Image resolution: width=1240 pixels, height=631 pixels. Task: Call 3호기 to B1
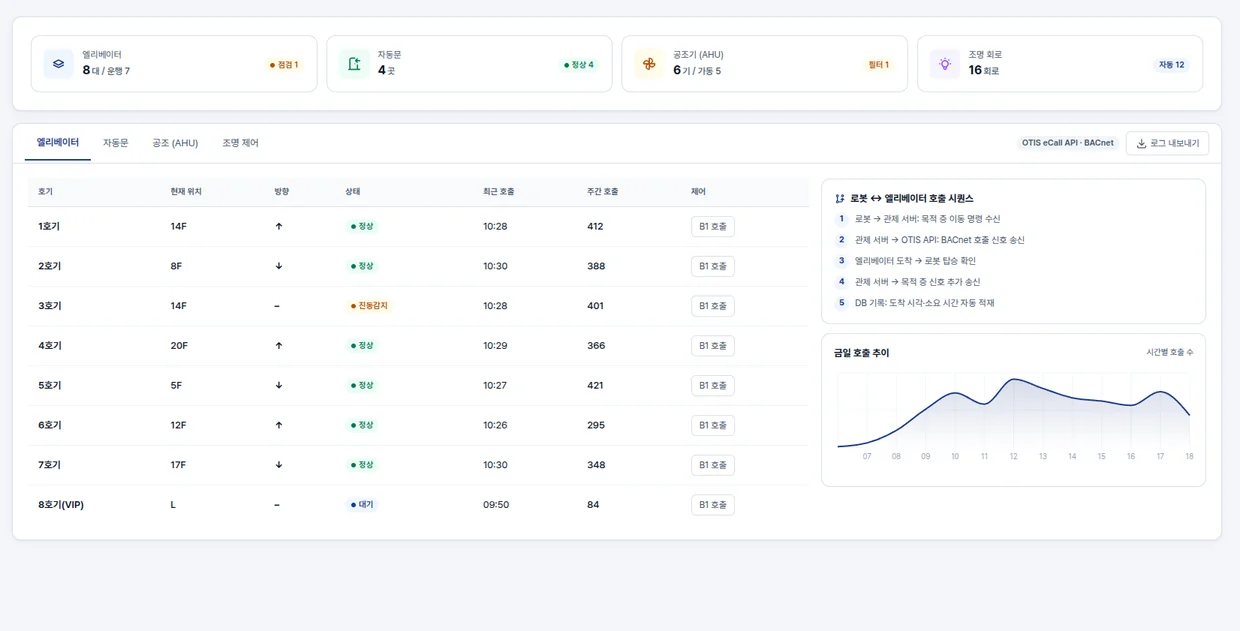pyautogui.click(x=713, y=306)
